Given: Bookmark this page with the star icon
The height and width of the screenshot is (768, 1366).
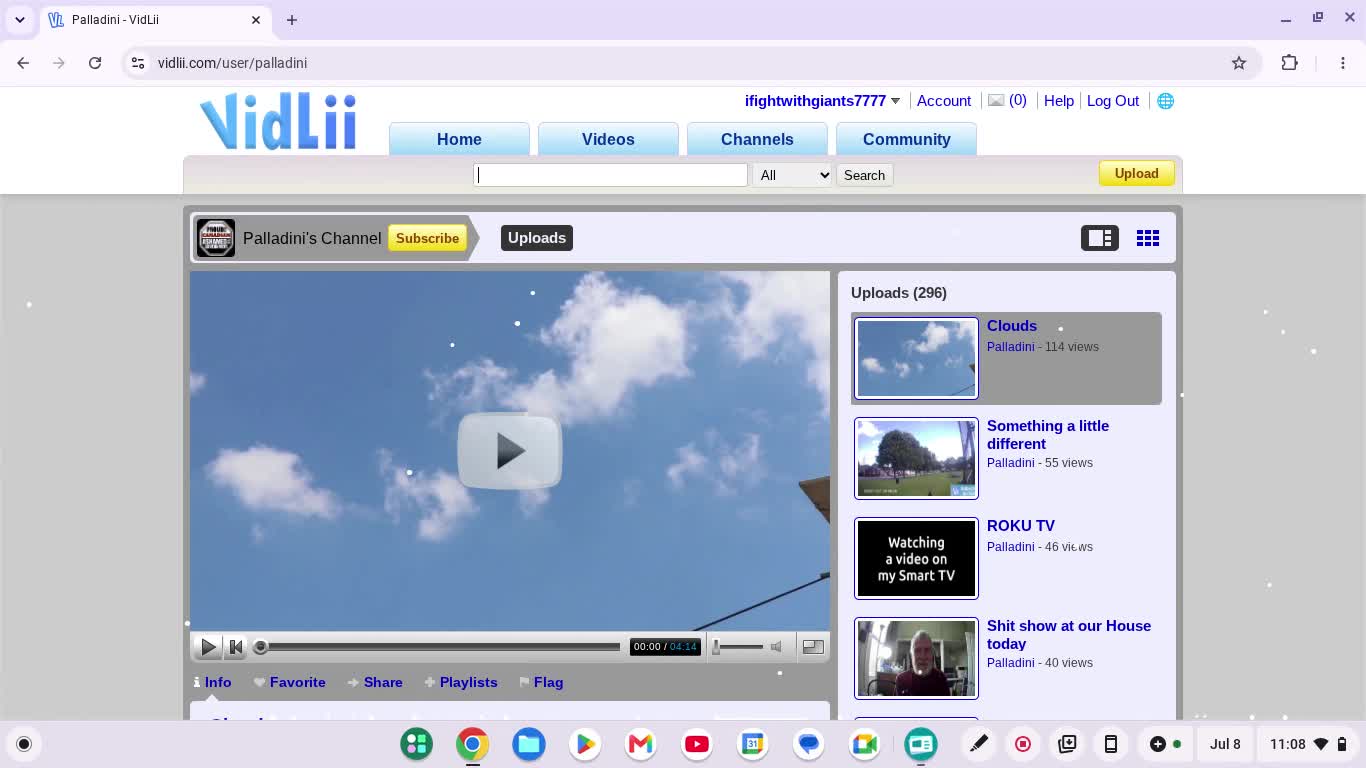Looking at the screenshot, I should click(x=1239, y=63).
